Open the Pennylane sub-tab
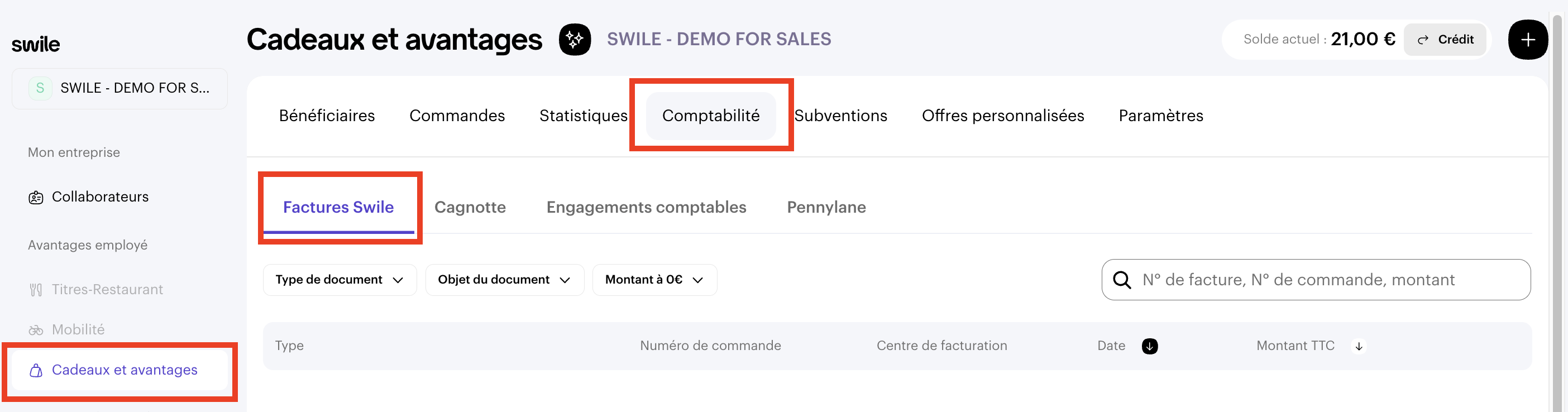Screen dimensions: 1568x412 [x=826, y=208]
